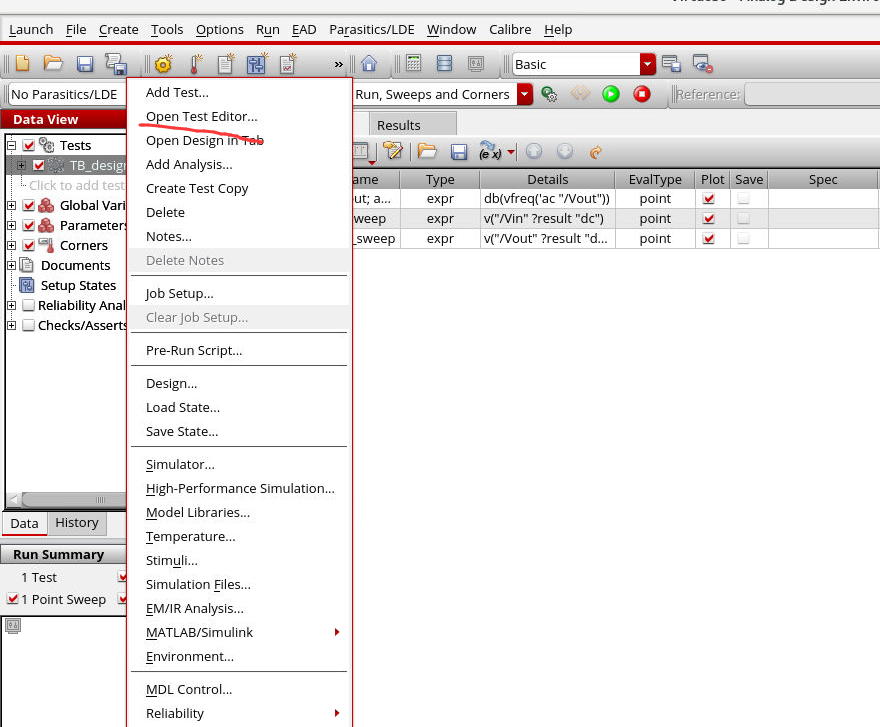Click the pencil edit icon in outputs toolbar

pos(393,151)
